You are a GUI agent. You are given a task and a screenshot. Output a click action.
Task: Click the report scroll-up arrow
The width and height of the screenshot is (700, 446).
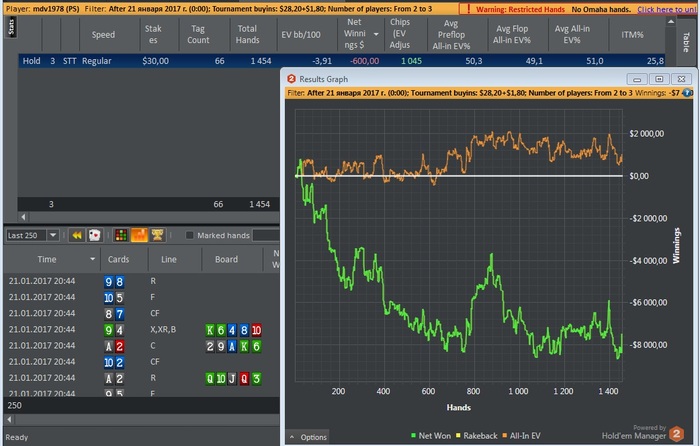pyautogui.click(x=671, y=21)
